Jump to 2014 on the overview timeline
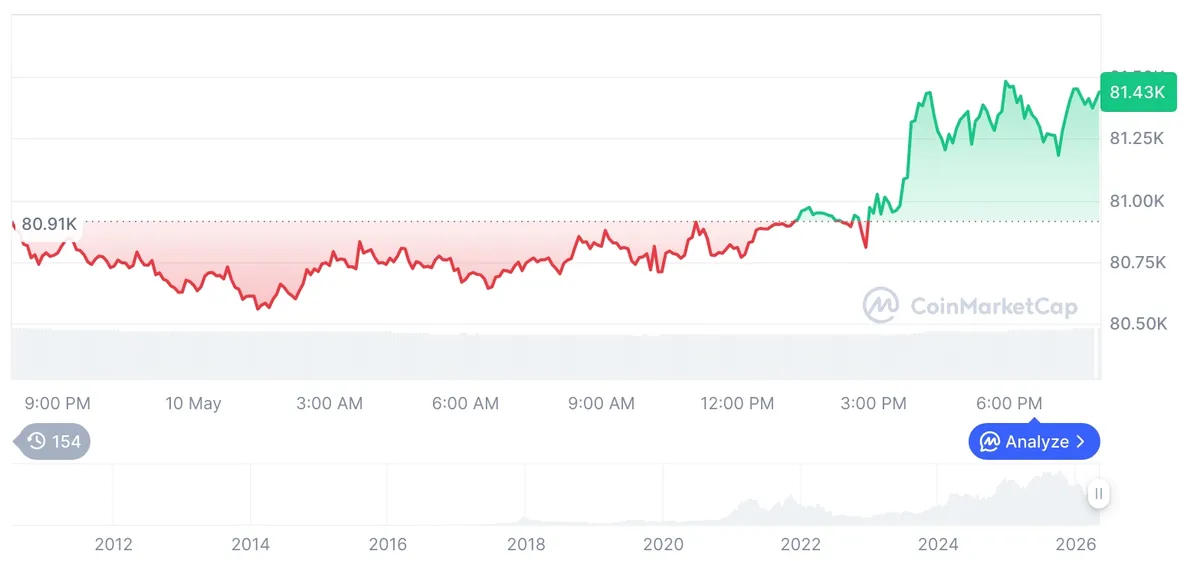Image resolution: width=1200 pixels, height=561 pixels. (x=250, y=545)
